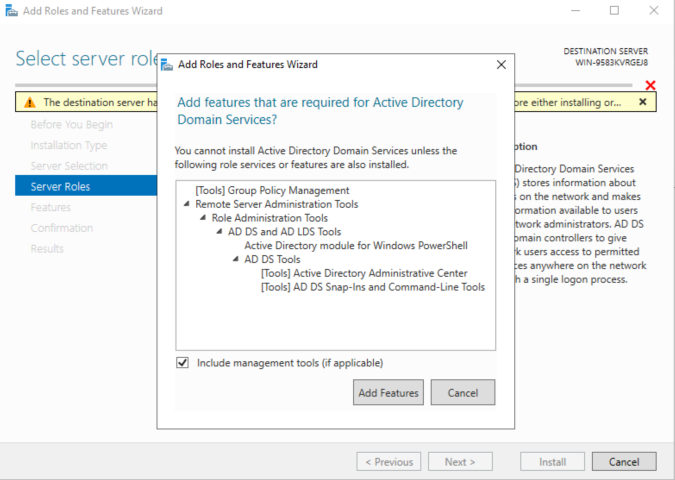The image size is (675, 480).
Task: Go to Server Selection step
Action: coord(69,166)
